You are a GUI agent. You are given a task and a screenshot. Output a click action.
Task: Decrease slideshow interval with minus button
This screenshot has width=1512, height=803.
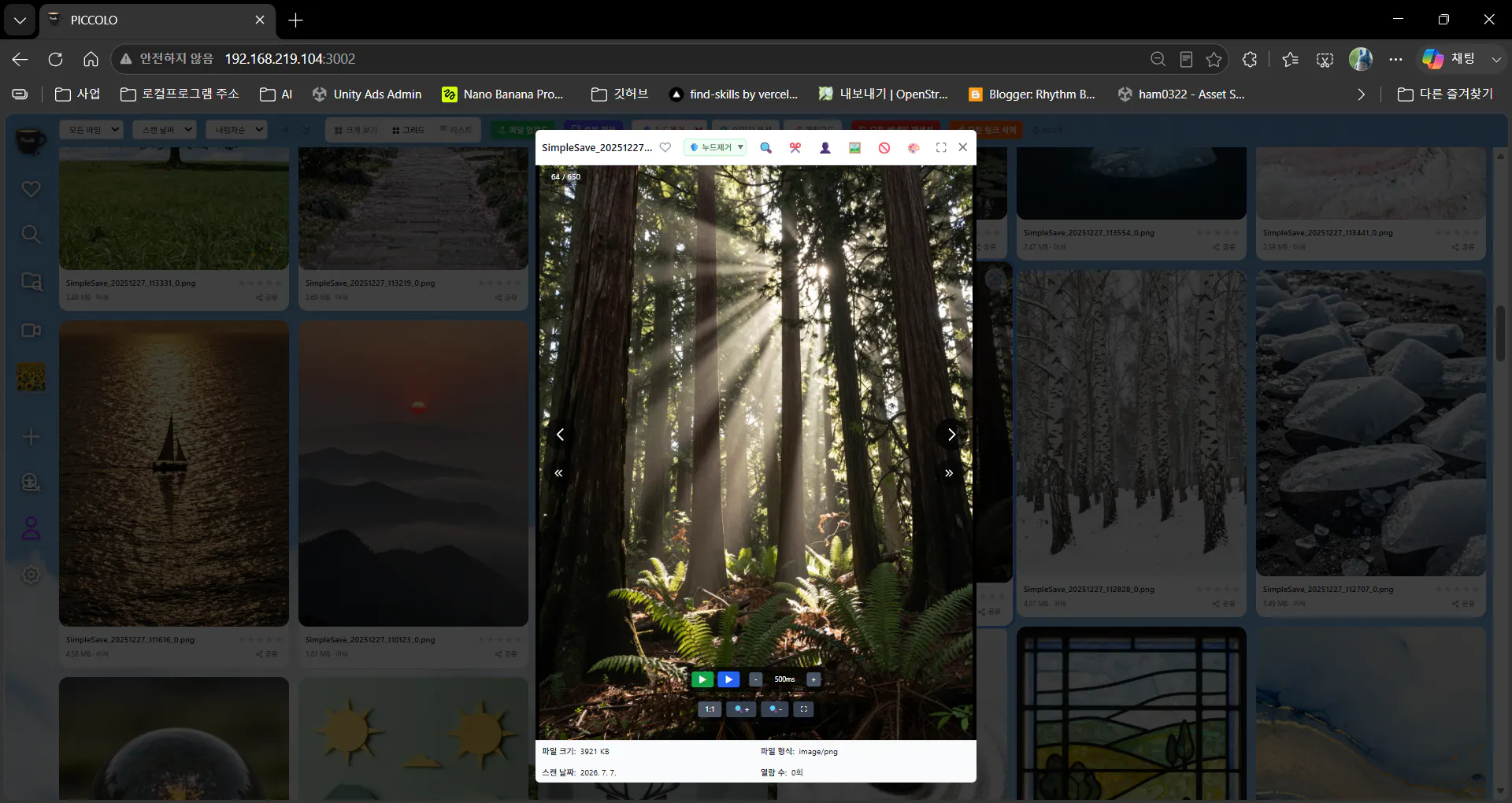(755, 679)
